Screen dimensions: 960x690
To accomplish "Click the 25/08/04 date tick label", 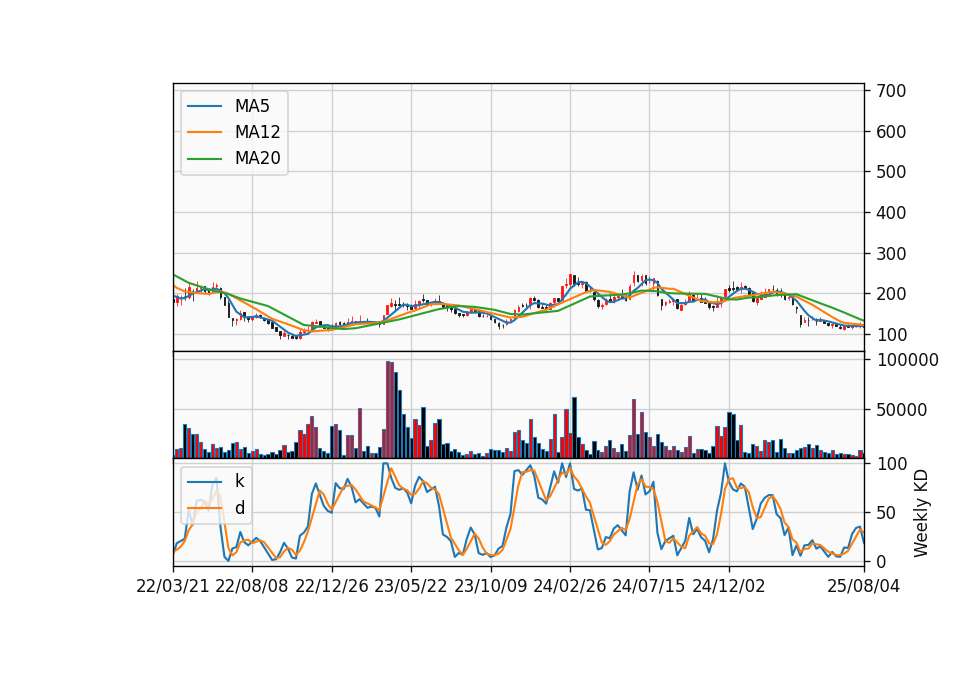I will click(863, 586).
